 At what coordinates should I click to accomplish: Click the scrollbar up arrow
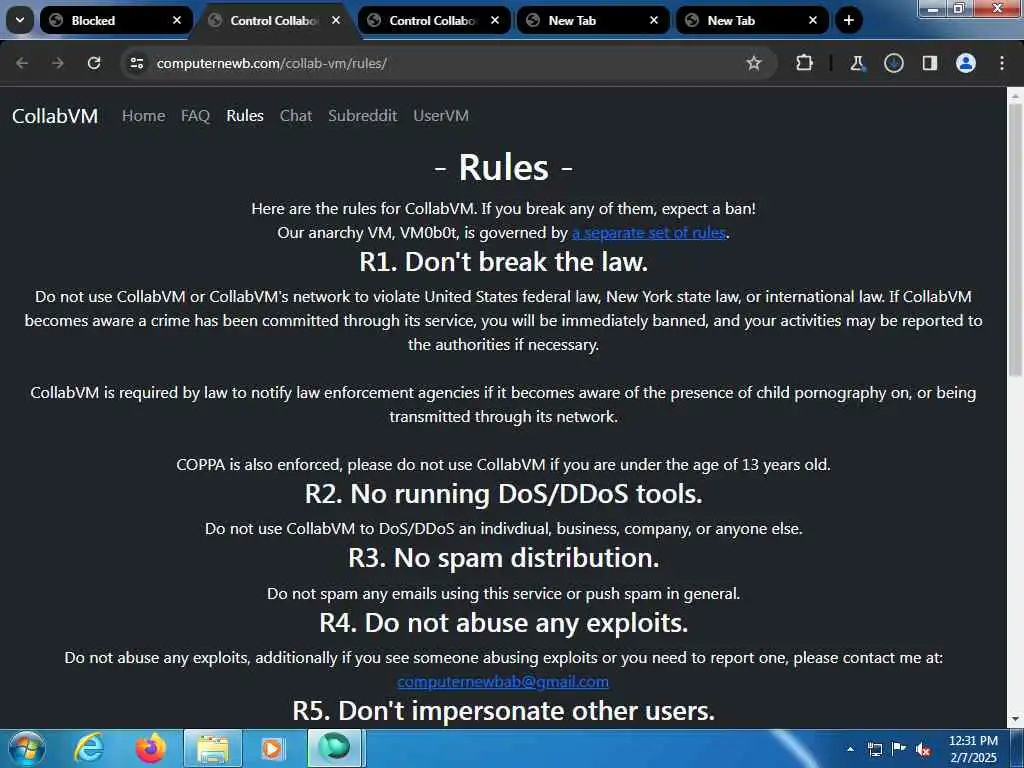[1015, 96]
